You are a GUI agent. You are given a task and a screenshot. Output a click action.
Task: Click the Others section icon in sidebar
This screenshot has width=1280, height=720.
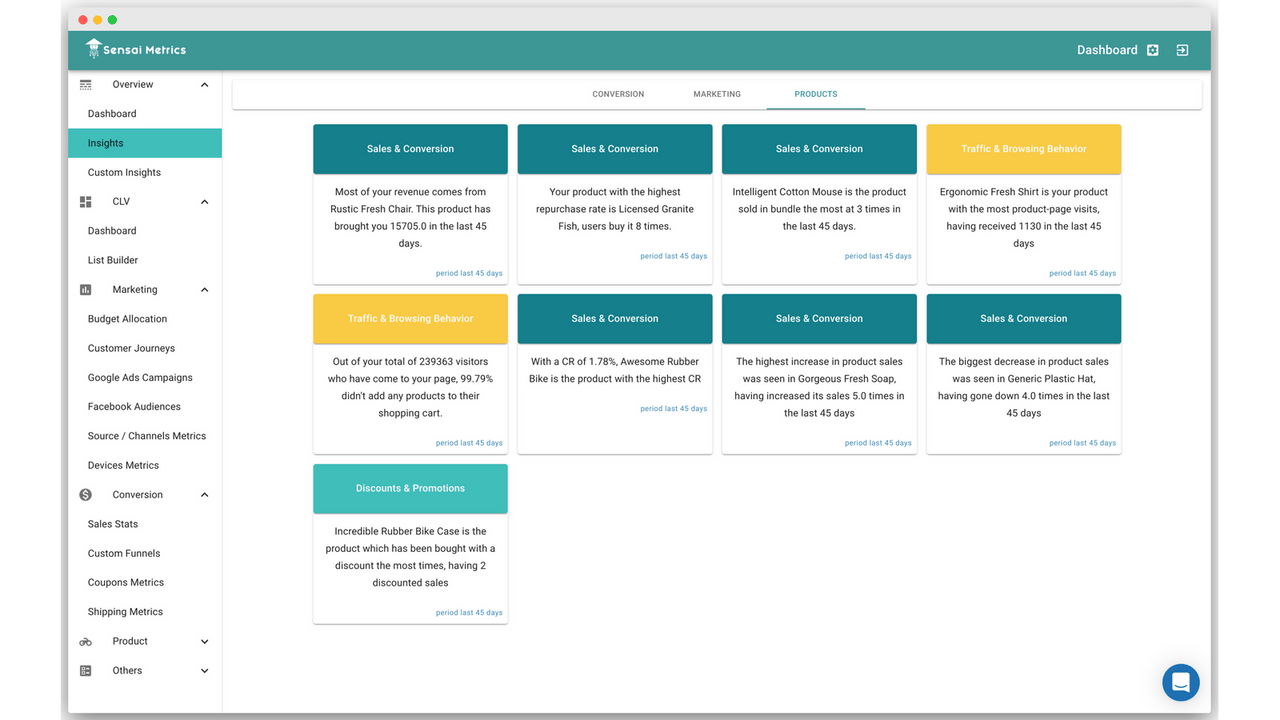point(85,670)
